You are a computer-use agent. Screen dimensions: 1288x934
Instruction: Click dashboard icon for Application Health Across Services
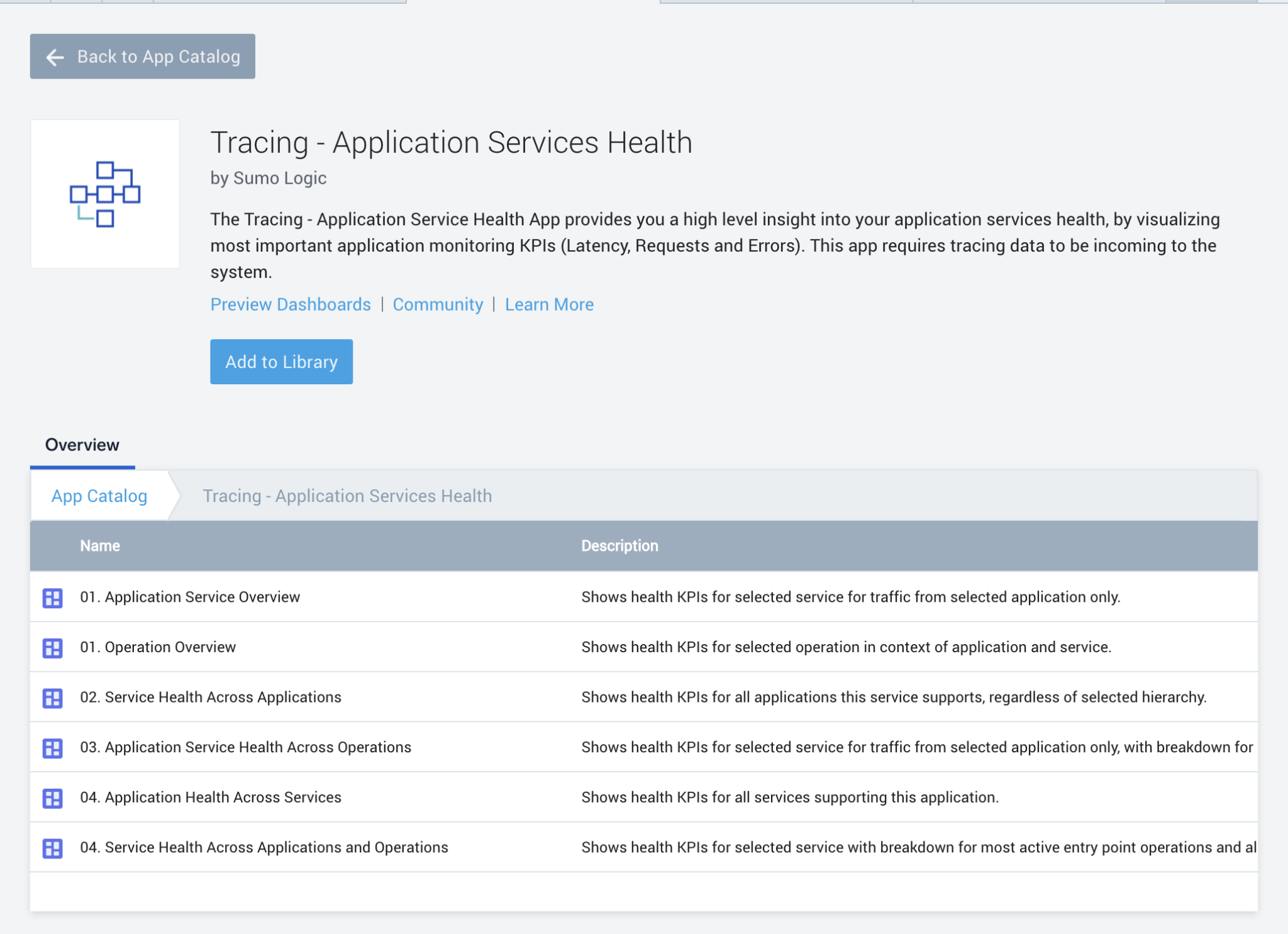(53, 798)
